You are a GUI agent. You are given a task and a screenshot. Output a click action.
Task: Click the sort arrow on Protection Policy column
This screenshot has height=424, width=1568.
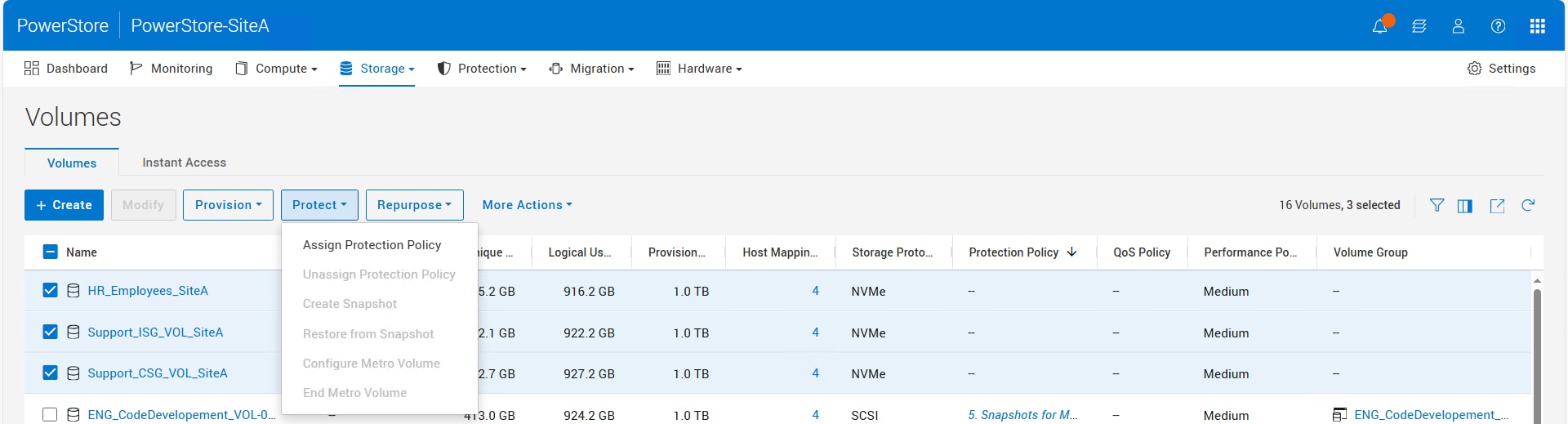point(1071,252)
